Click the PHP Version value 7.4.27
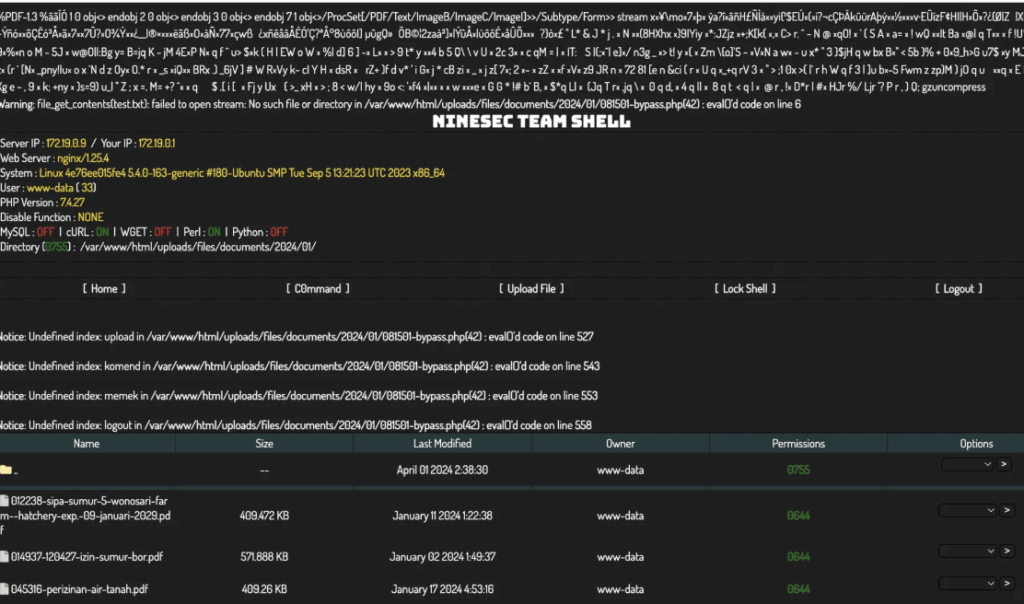This screenshot has height=604, width=1024. (72, 202)
